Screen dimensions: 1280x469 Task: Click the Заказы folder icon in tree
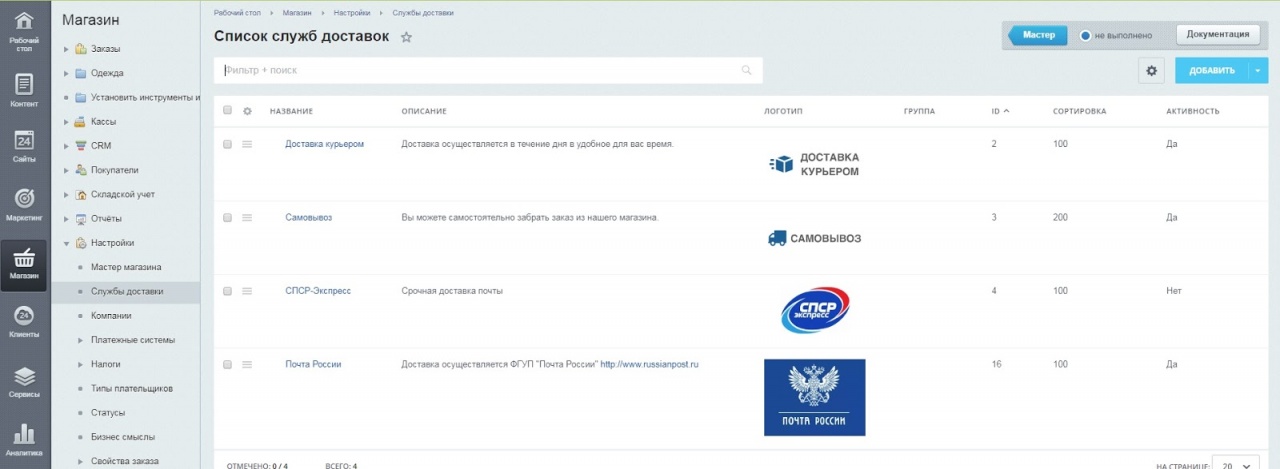[80, 49]
